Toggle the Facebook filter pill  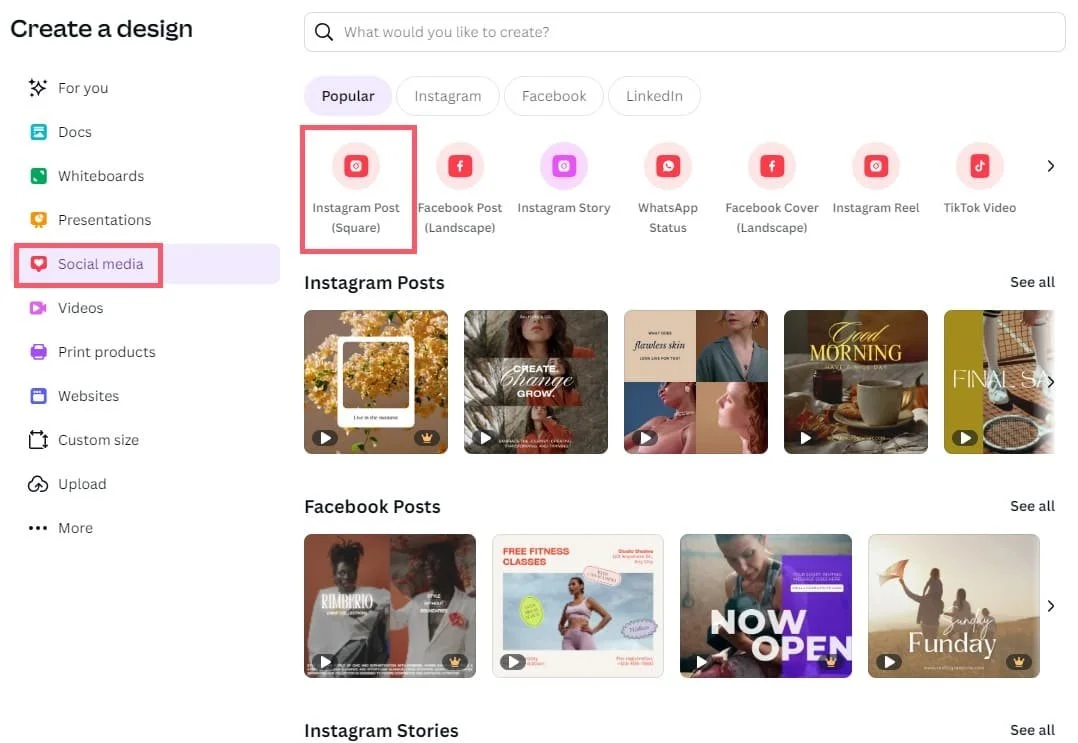pyautogui.click(x=553, y=96)
